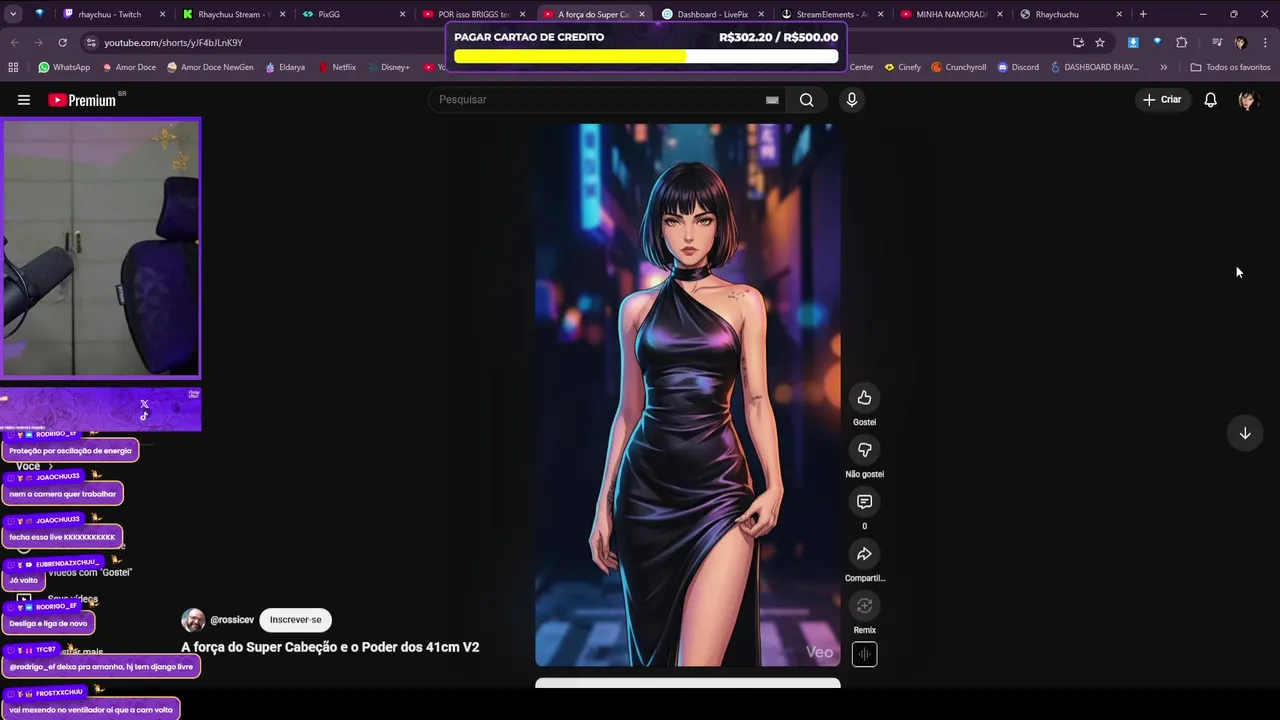
Task: Expand hidden bookmarks with double chevron
Action: [x=1163, y=67]
